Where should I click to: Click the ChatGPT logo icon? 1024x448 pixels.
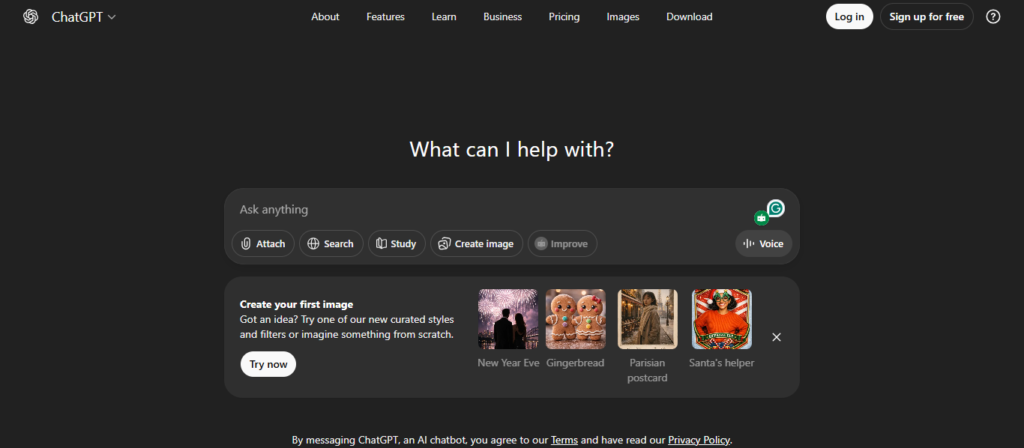[30, 17]
